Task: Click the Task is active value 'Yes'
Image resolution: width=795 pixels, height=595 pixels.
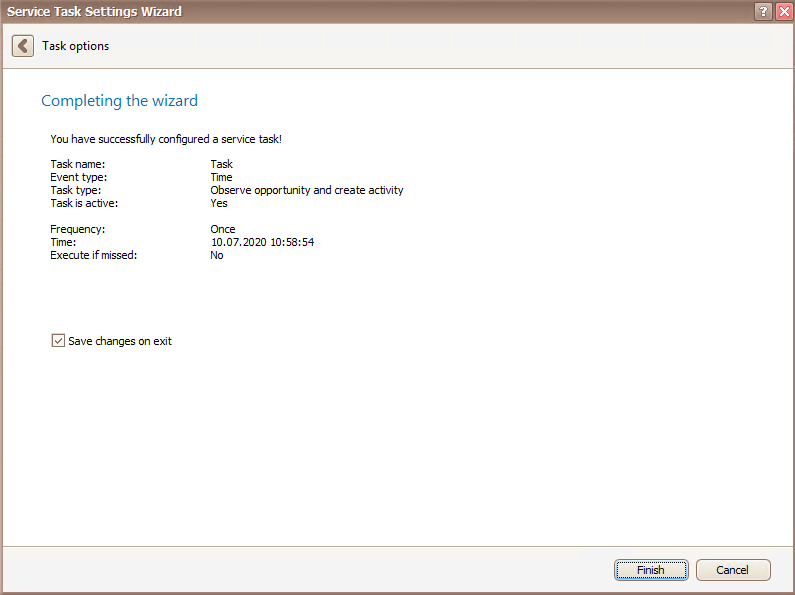Action: pyautogui.click(x=219, y=203)
